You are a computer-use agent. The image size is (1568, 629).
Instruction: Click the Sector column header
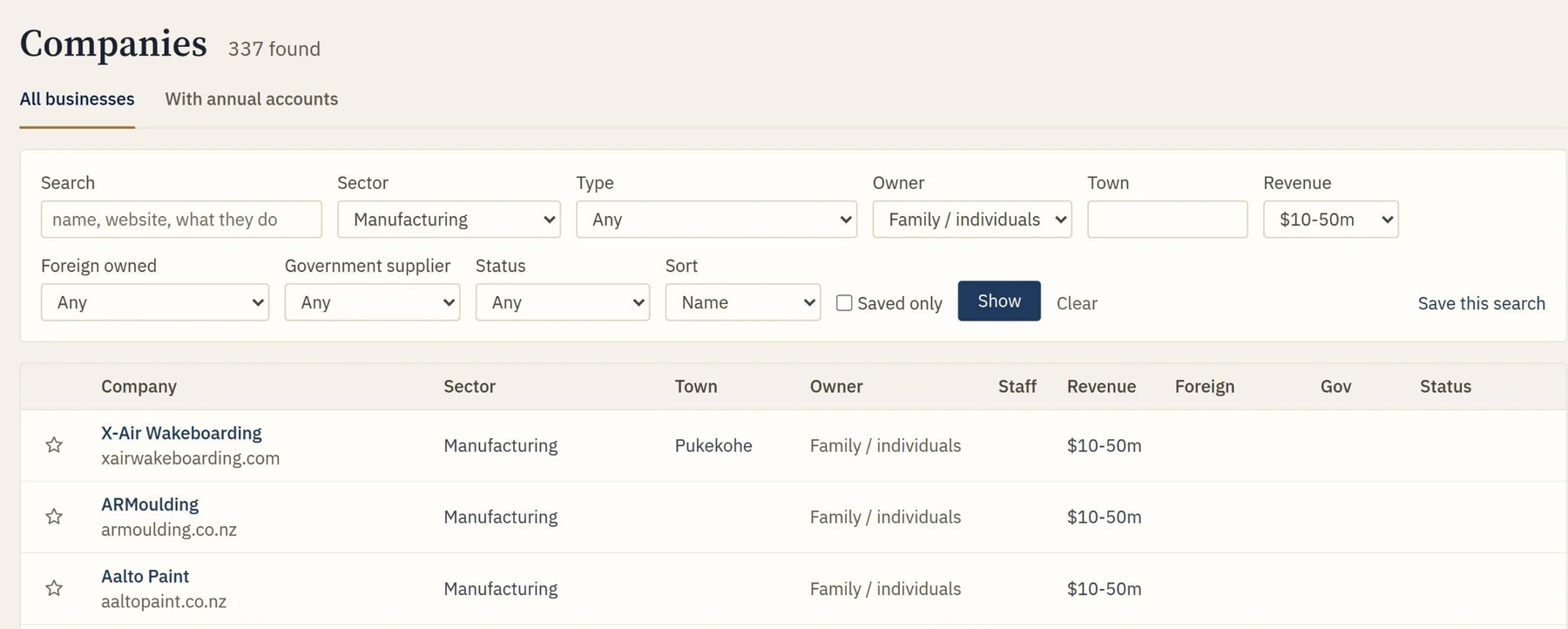pyautogui.click(x=470, y=387)
